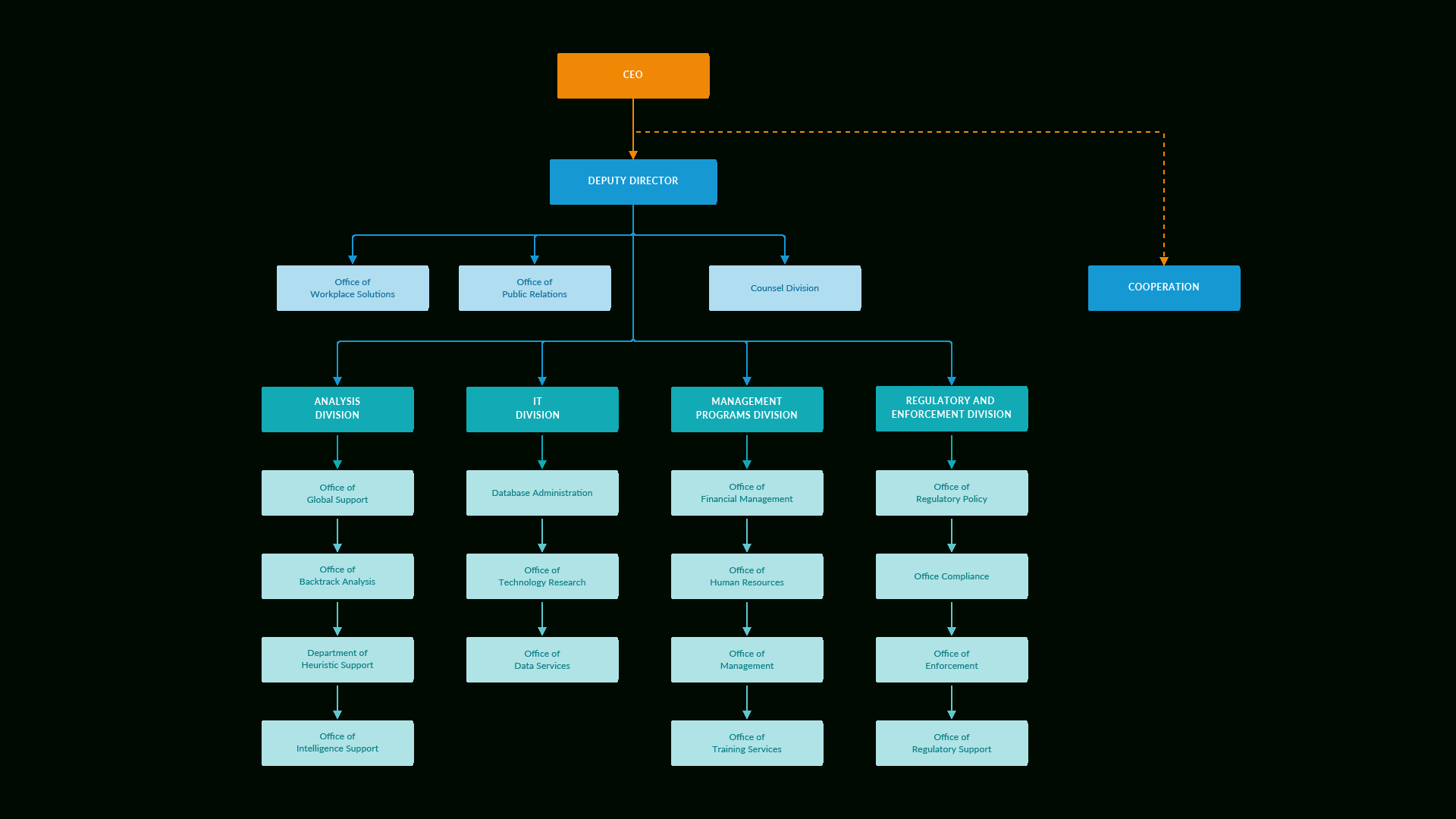Select the Office of Public Relations box
1456x819 pixels.
tap(535, 288)
